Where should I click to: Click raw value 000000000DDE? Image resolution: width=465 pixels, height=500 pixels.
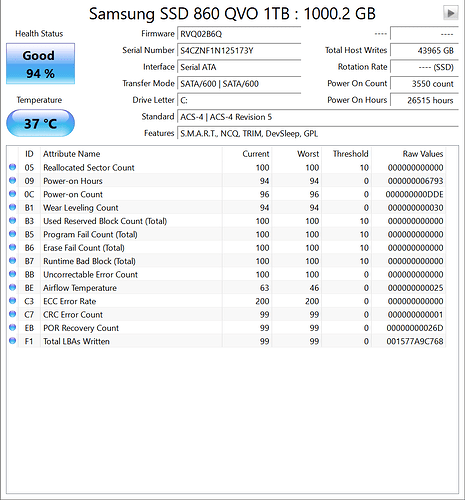point(414,194)
